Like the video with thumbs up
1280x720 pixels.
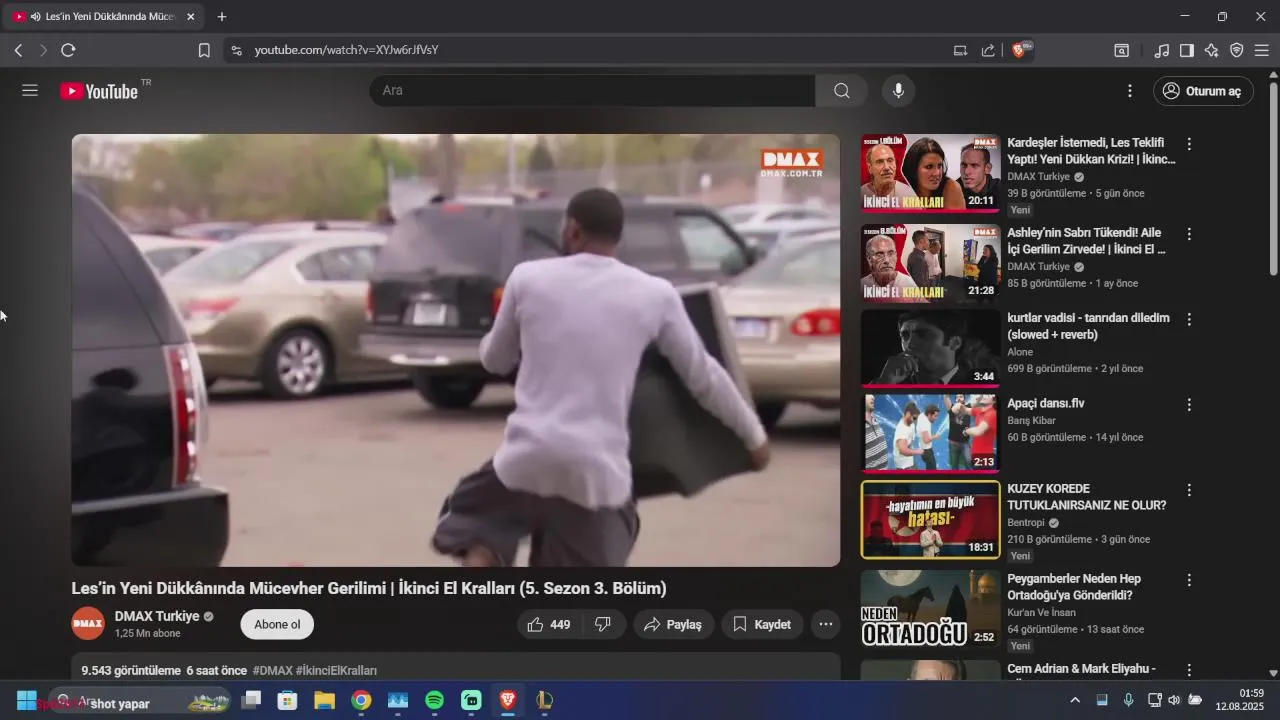coord(548,624)
